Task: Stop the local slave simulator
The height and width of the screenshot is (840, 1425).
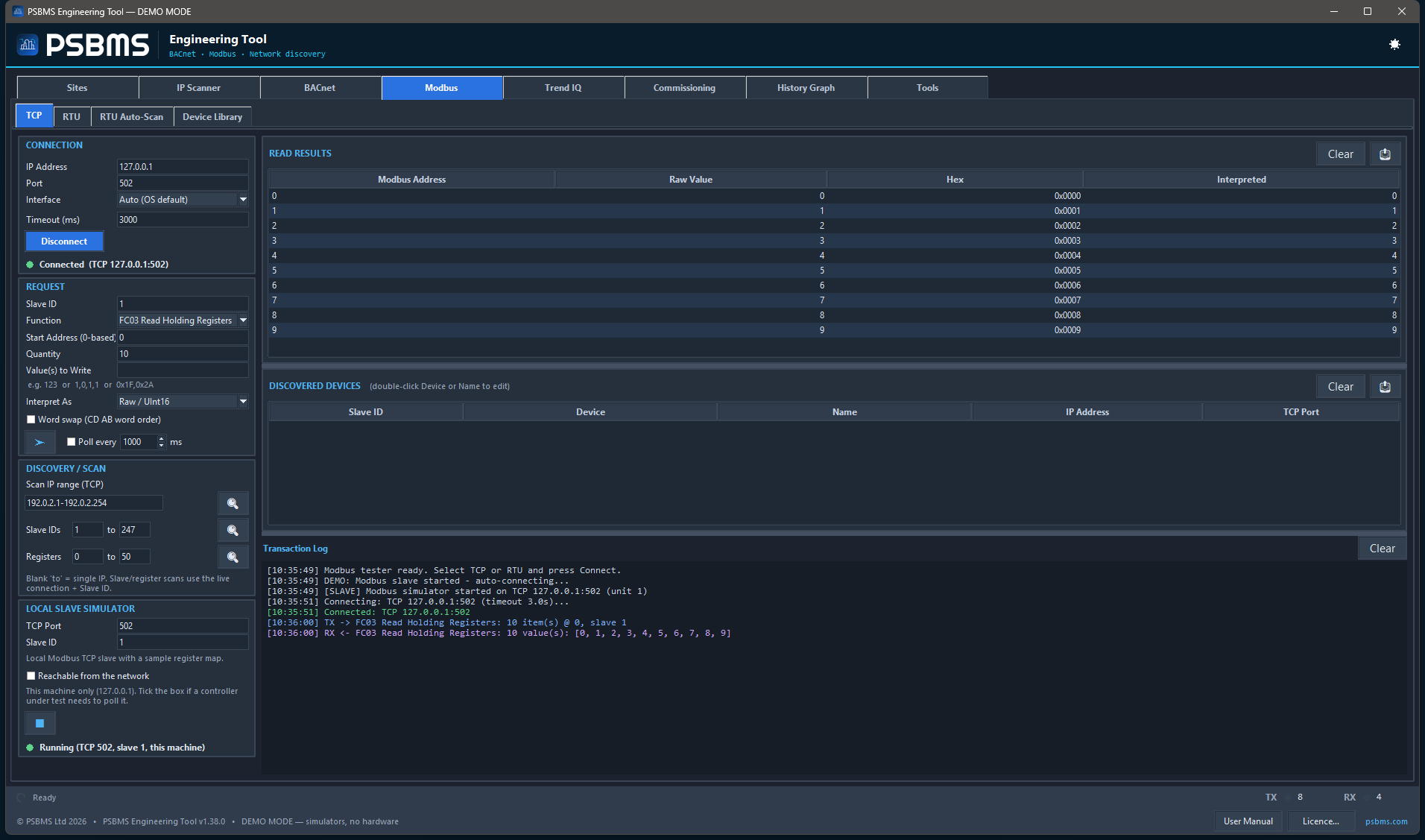Action: pyautogui.click(x=40, y=723)
